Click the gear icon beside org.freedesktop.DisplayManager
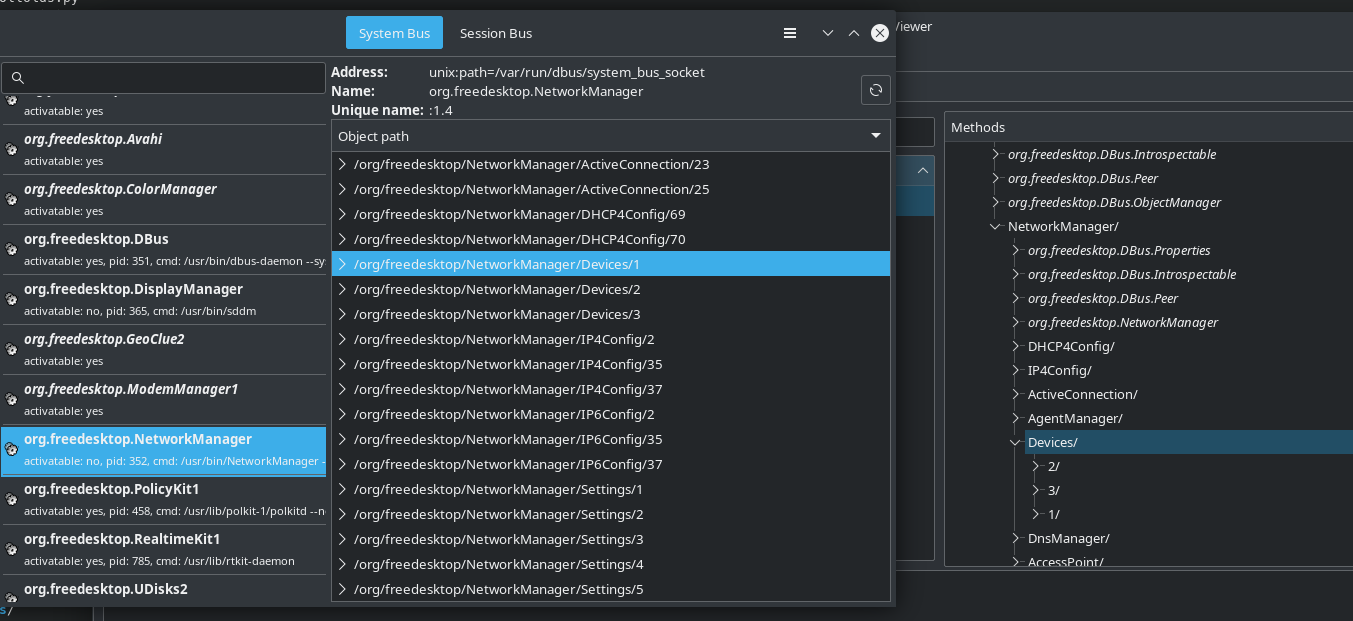The image size is (1353, 621). (x=11, y=299)
